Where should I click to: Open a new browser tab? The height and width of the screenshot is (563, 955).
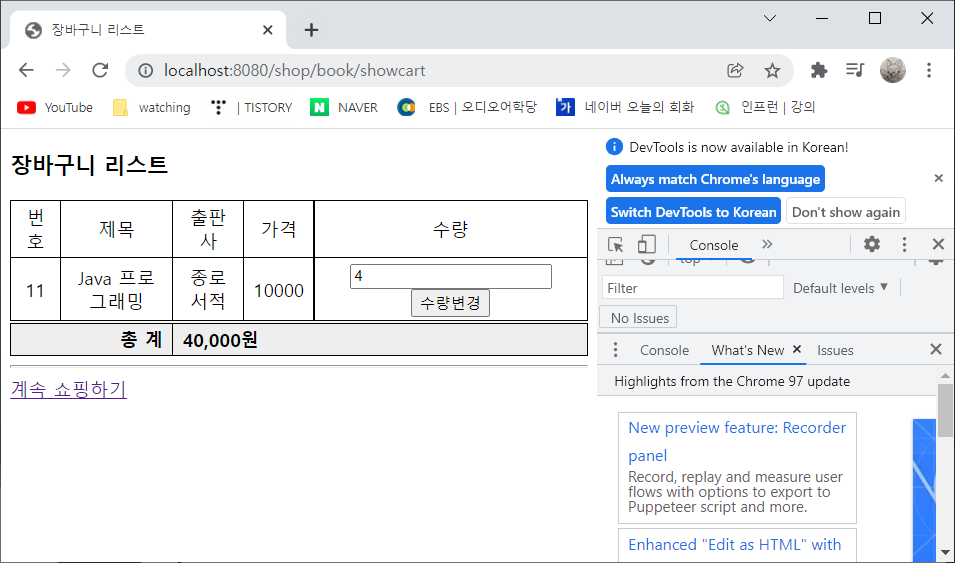point(311,30)
